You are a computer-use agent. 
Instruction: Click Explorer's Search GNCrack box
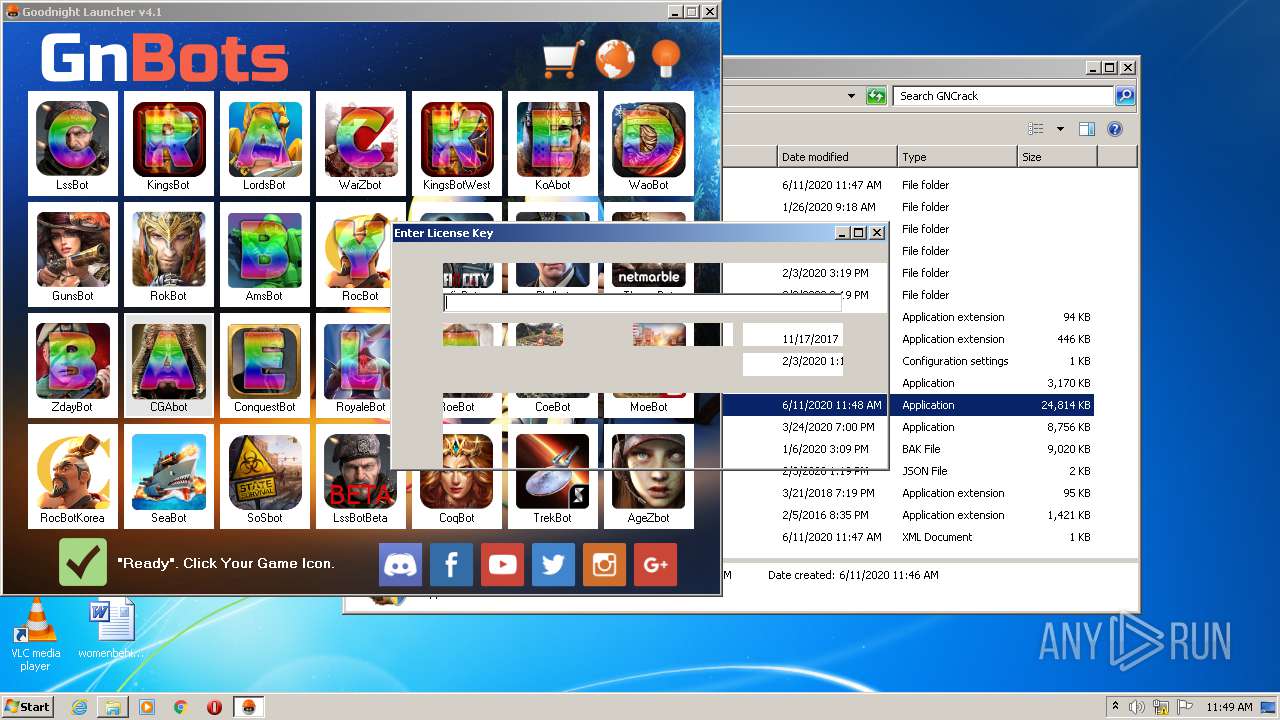click(x=1003, y=96)
